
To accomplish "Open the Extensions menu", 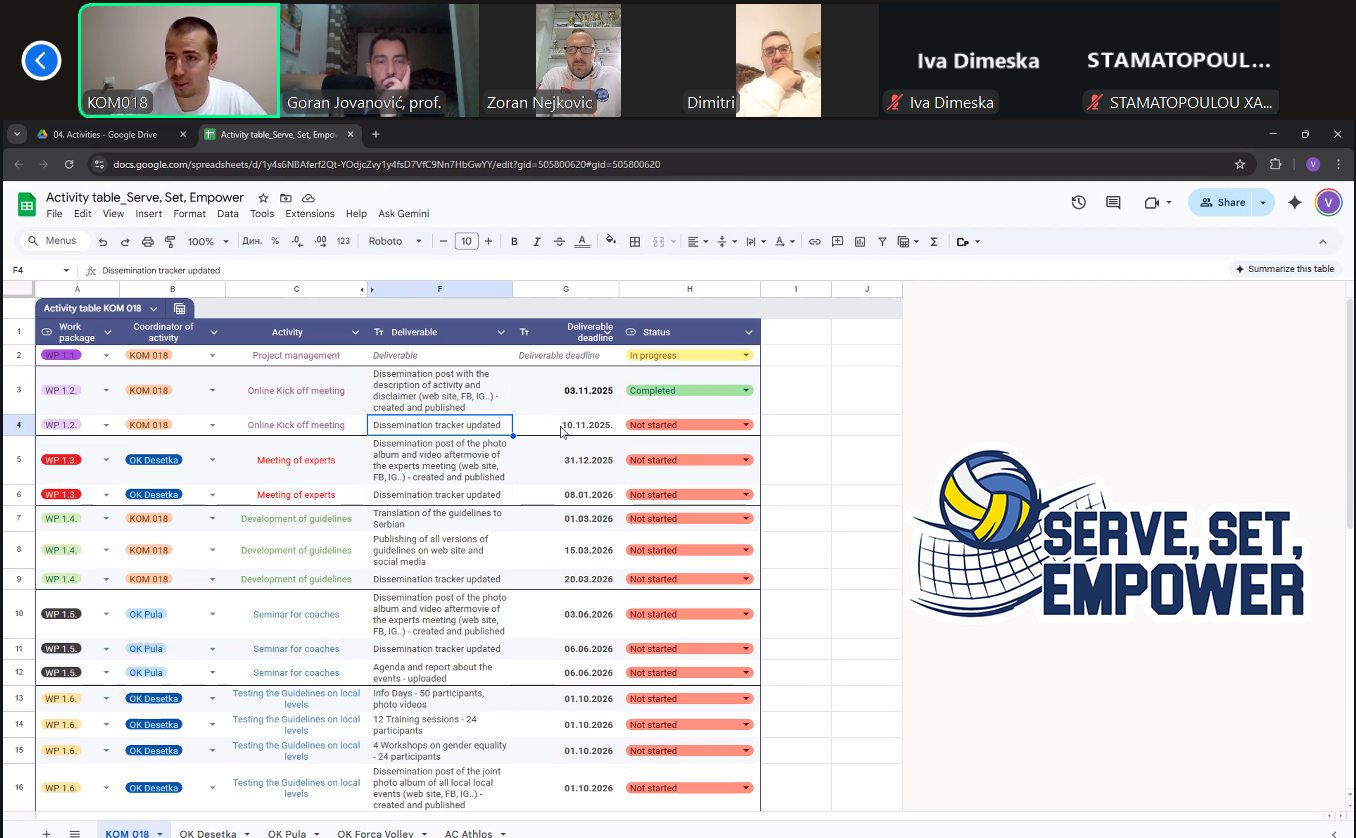I will [310, 214].
